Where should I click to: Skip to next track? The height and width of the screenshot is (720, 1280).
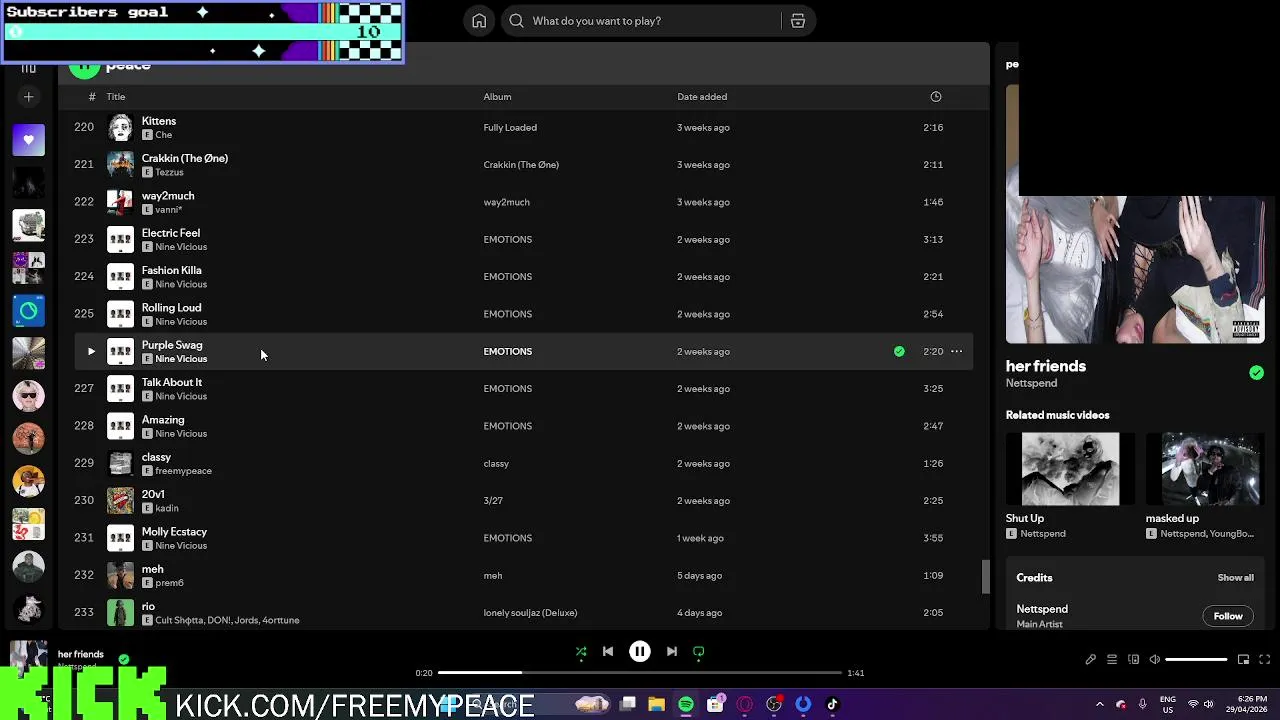click(x=672, y=652)
